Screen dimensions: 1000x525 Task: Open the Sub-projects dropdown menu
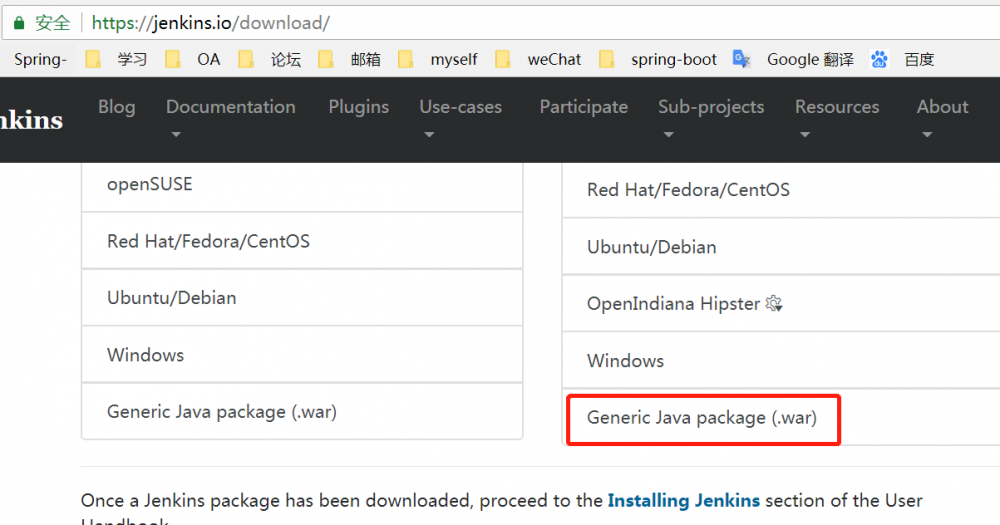coord(710,117)
